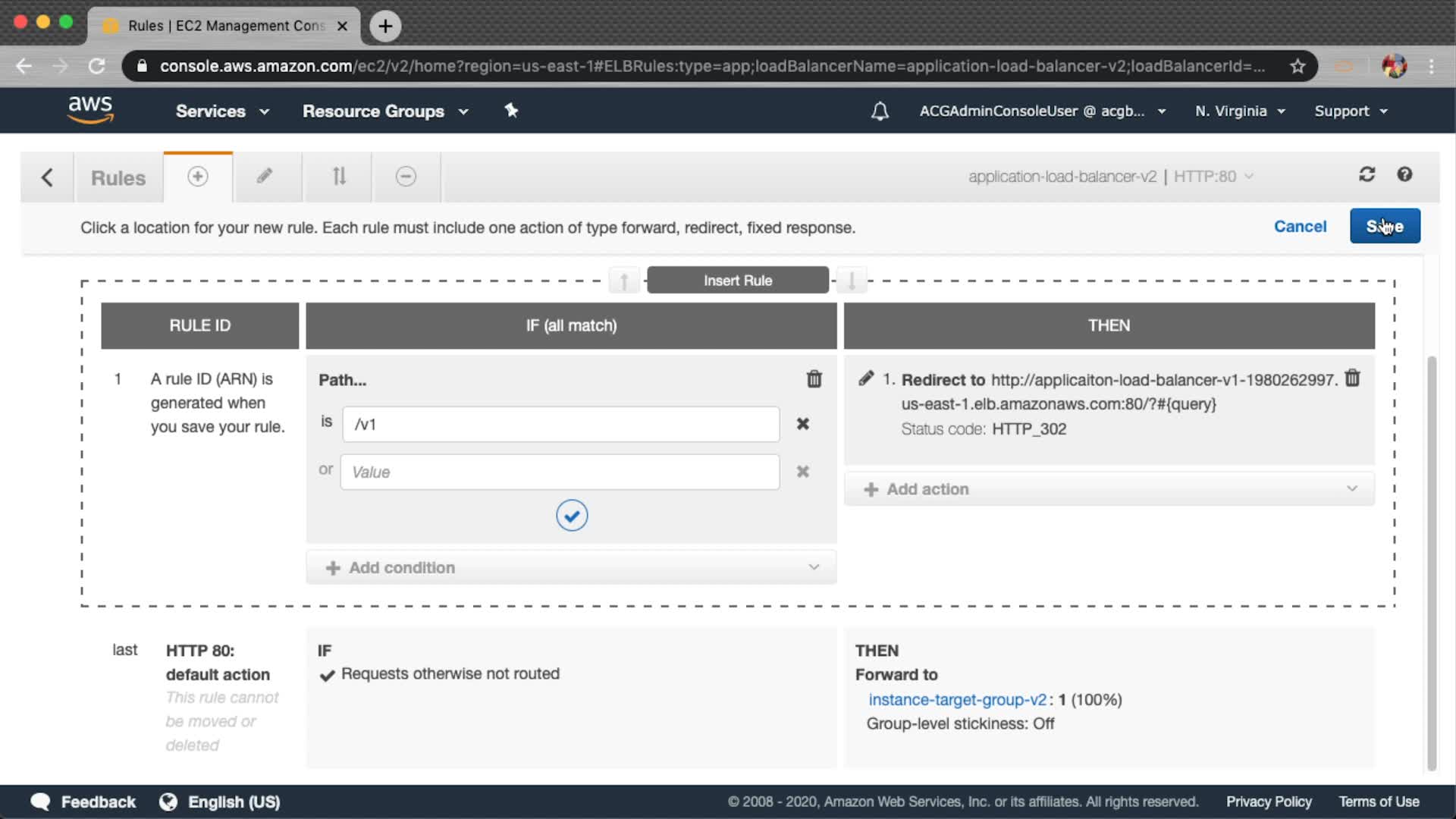Open the Resource Groups menu

(x=385, y=111)
